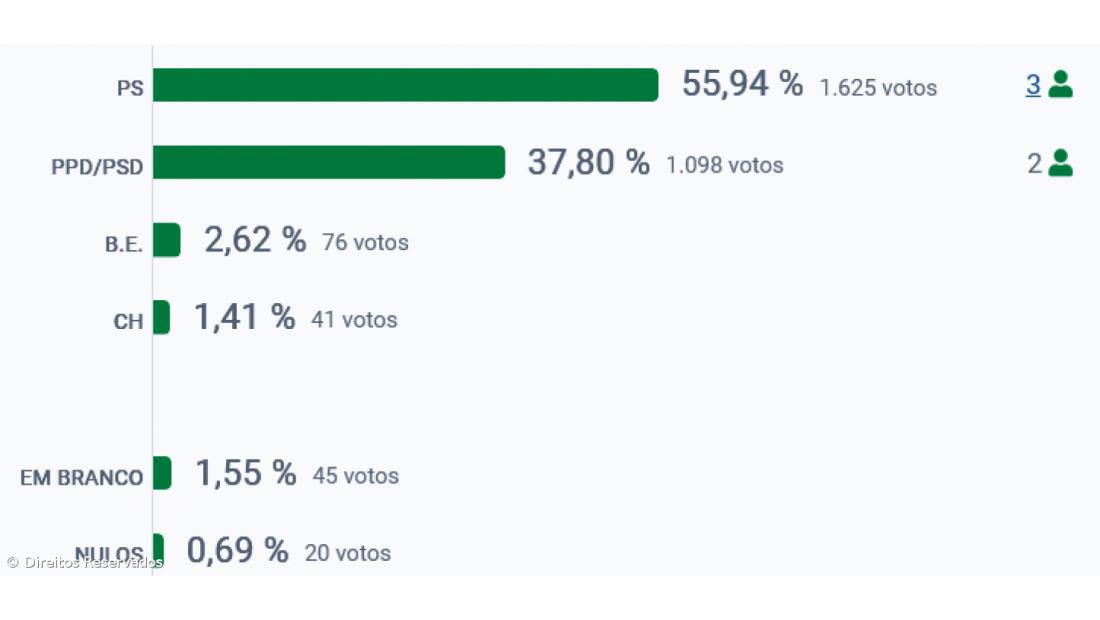Click the 1.625 votos text
Viewport: 1100px width, 620px height.
pyautogui.click(x=878, y=88)
